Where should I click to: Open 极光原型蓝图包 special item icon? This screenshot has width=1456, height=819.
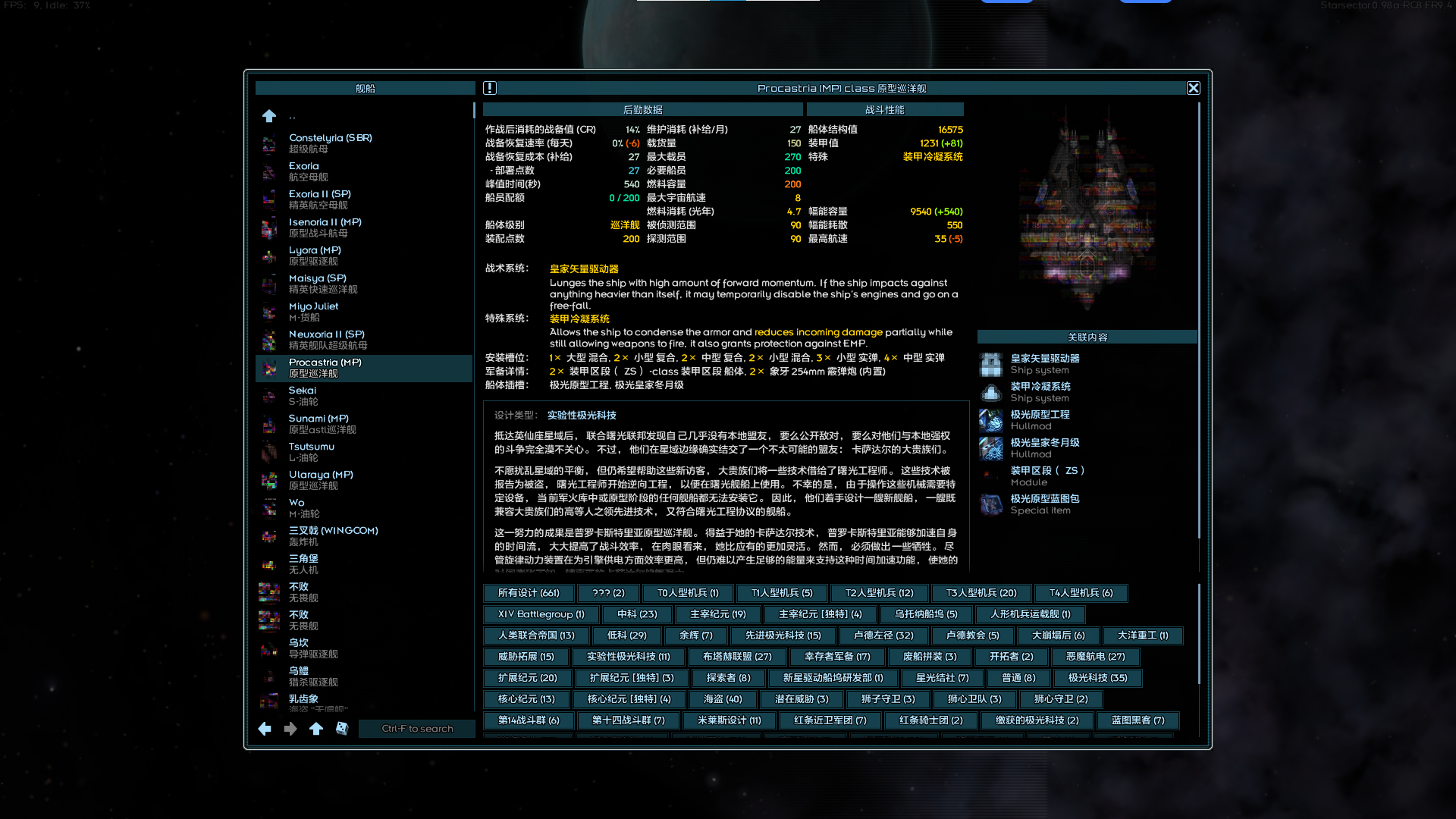[991, 505]
